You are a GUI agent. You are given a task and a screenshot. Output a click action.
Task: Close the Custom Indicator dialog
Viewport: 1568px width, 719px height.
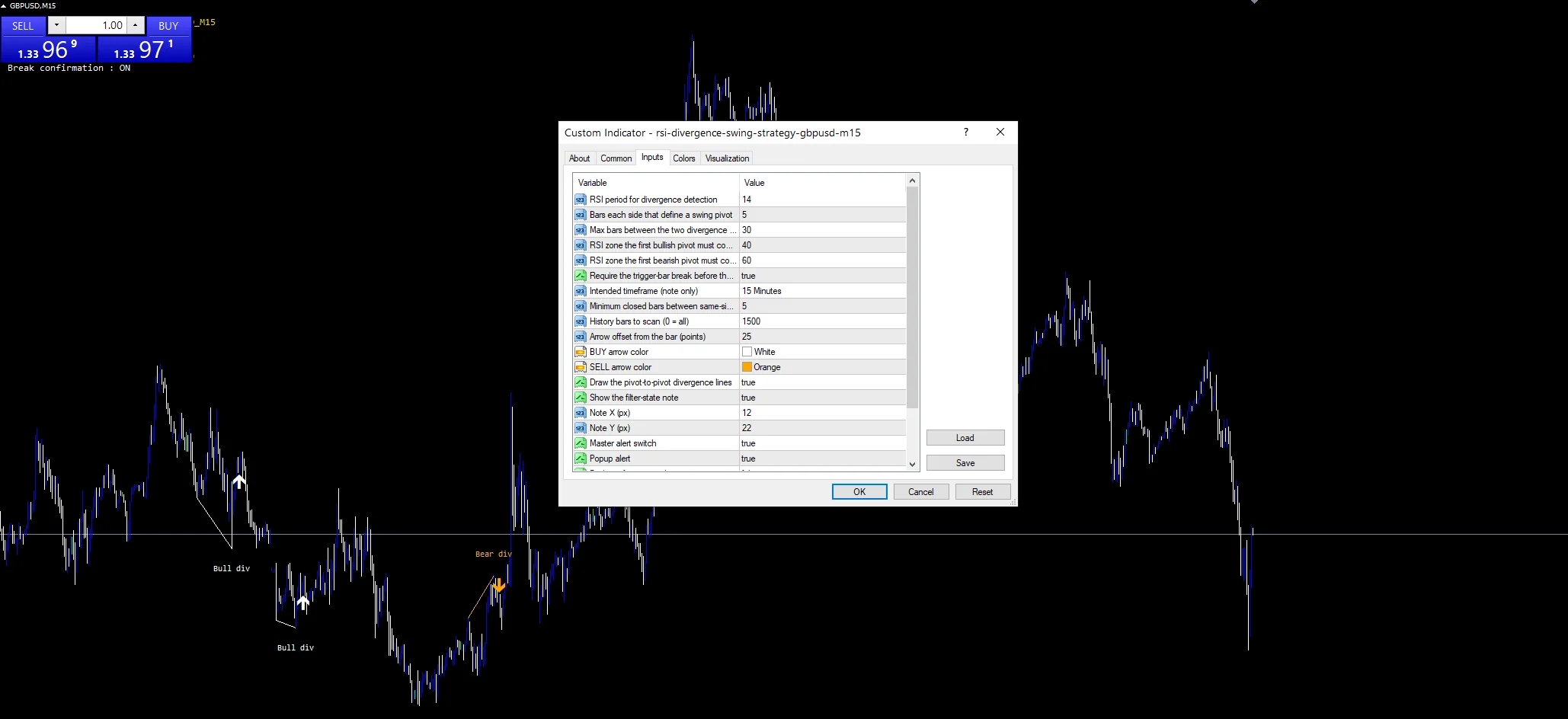[x=1000, y=132]
